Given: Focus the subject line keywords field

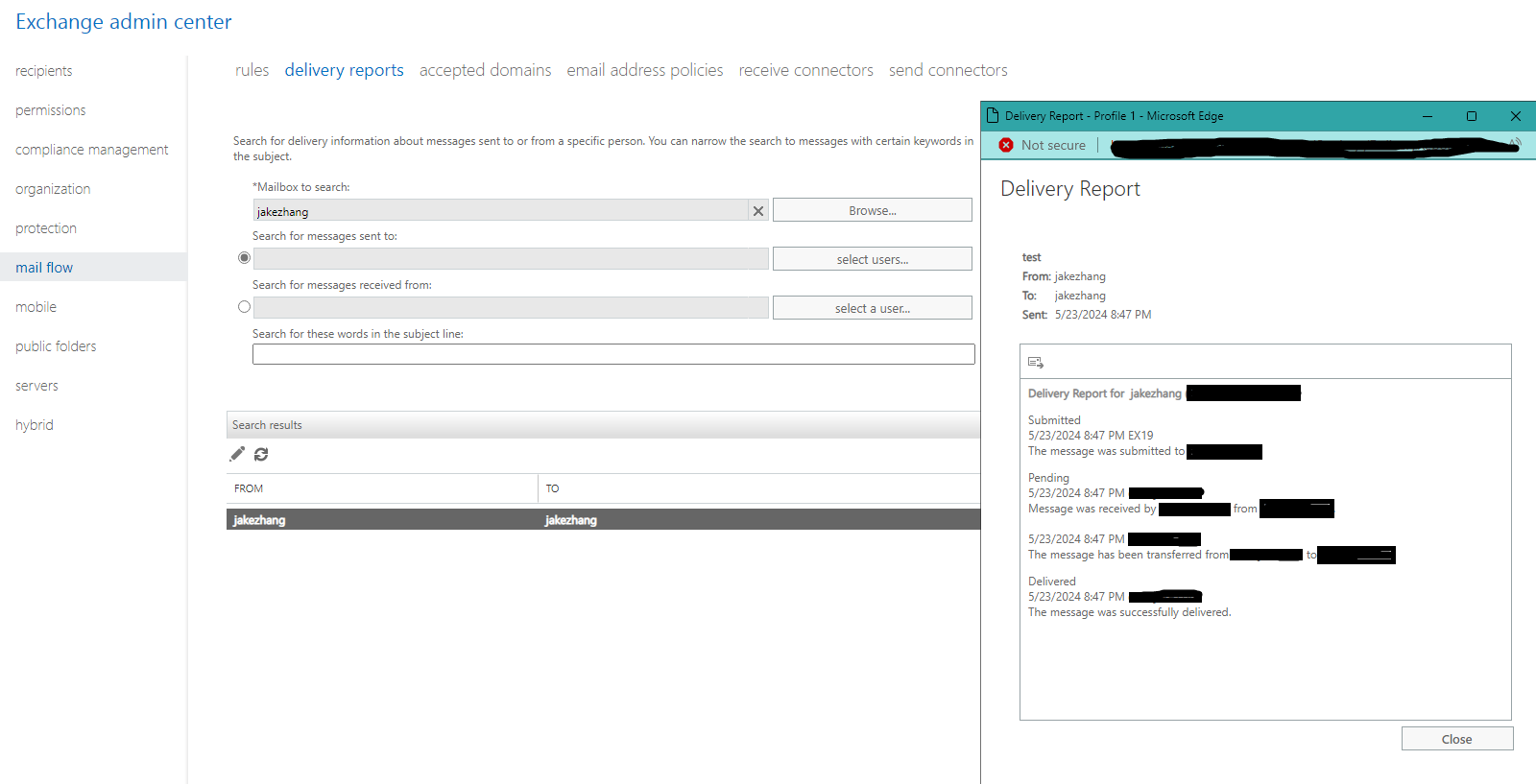Looking at the screenshot, I should 613,354.
